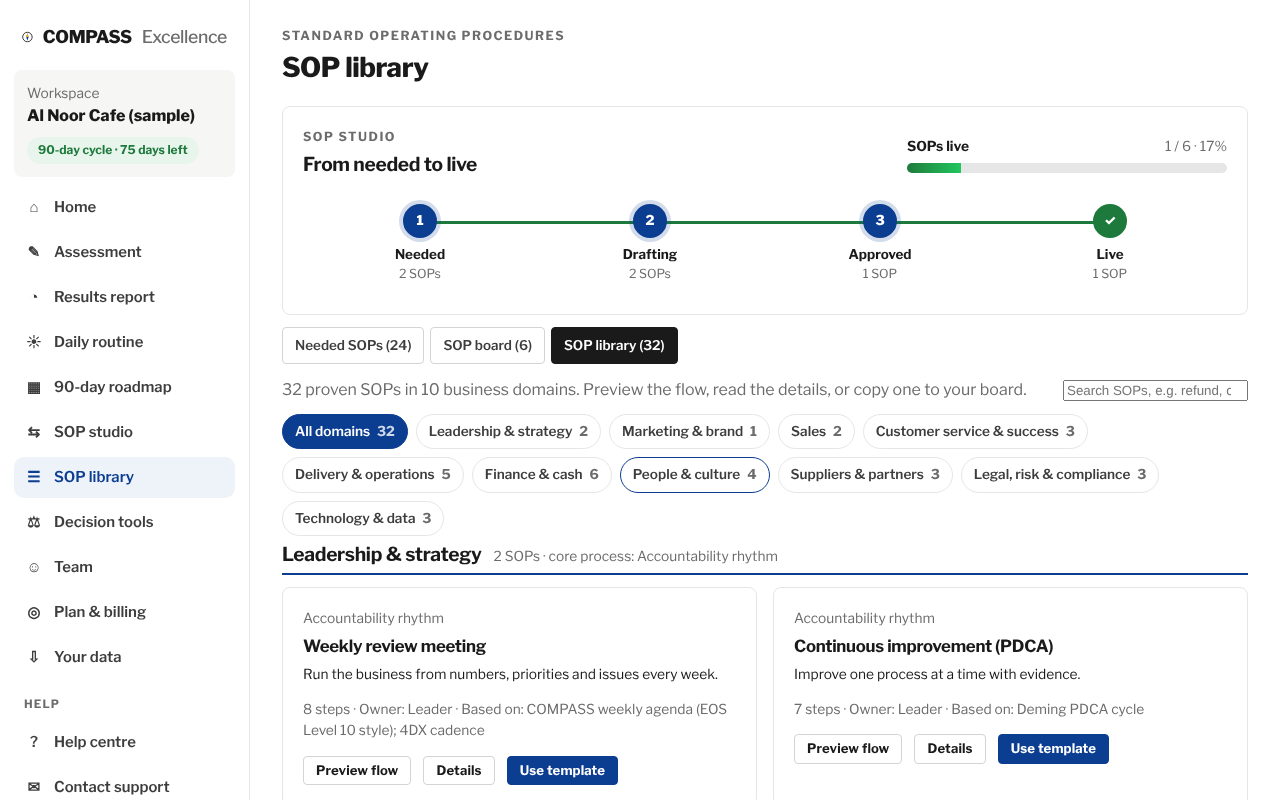Click the Your data download icon
The width and height of the screenshot is (1280, 800).
34,657
